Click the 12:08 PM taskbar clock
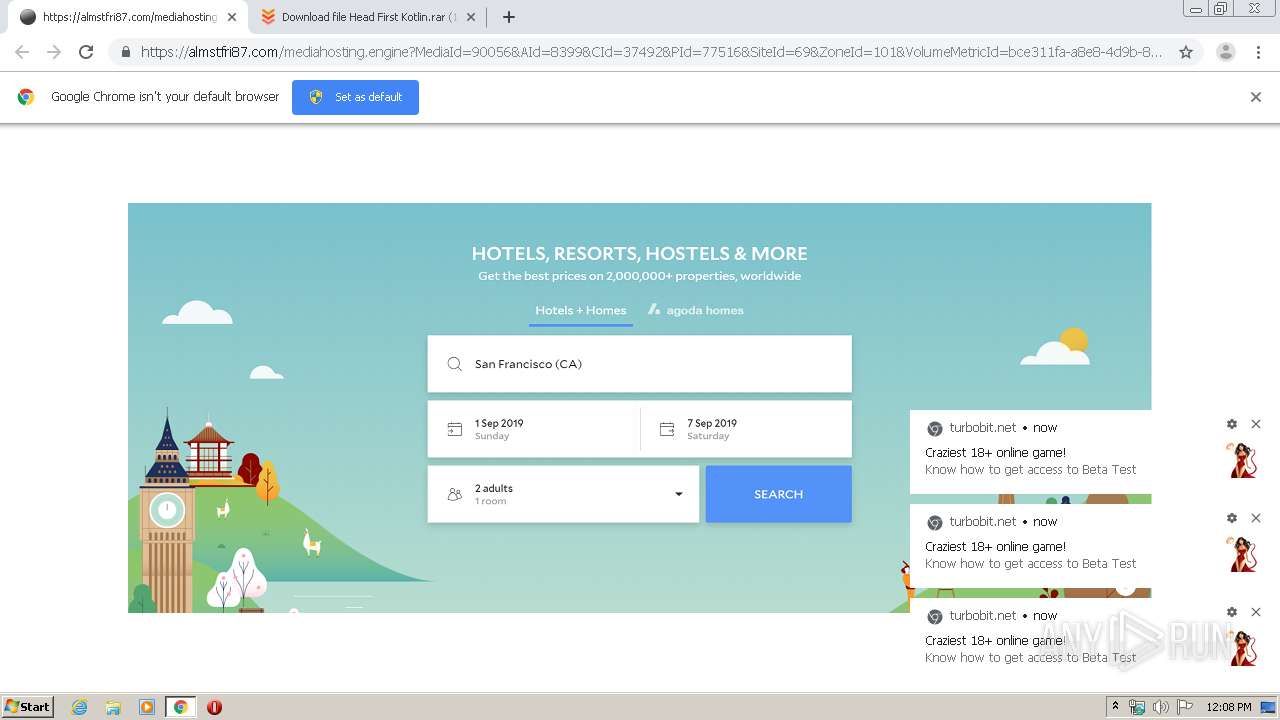Image resolution: width=1280 pixels, height=720 pixels. (x=1229, y=707)
